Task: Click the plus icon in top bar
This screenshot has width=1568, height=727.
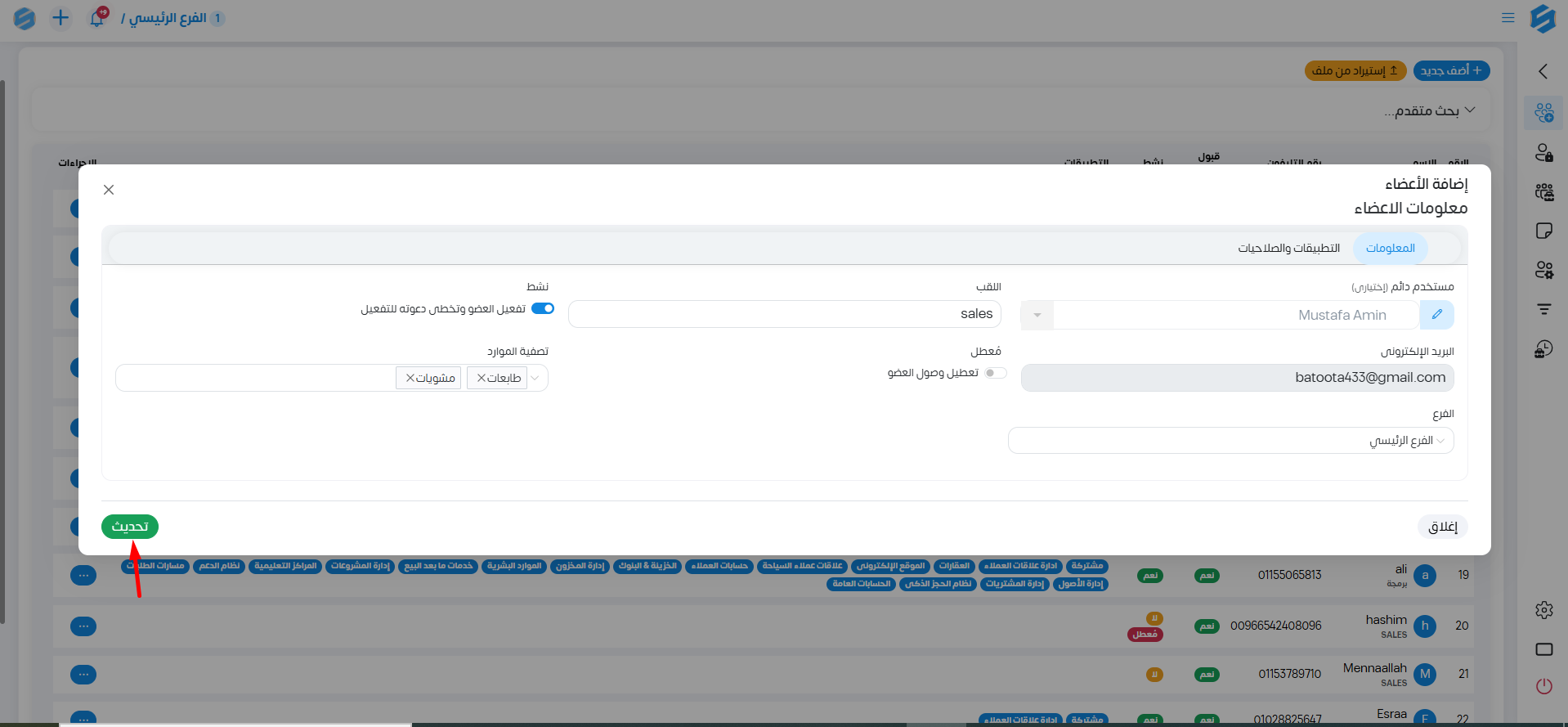Action: coord(60,18)
